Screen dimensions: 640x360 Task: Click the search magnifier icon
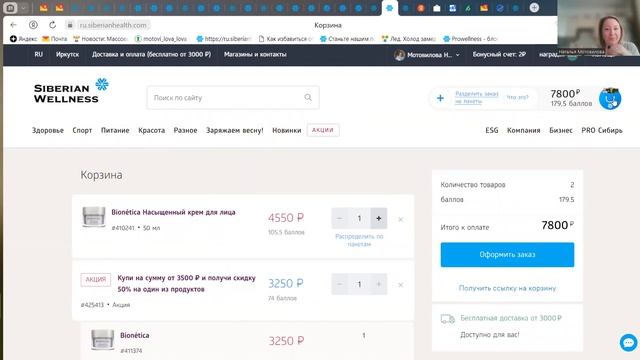pos(308,97)
